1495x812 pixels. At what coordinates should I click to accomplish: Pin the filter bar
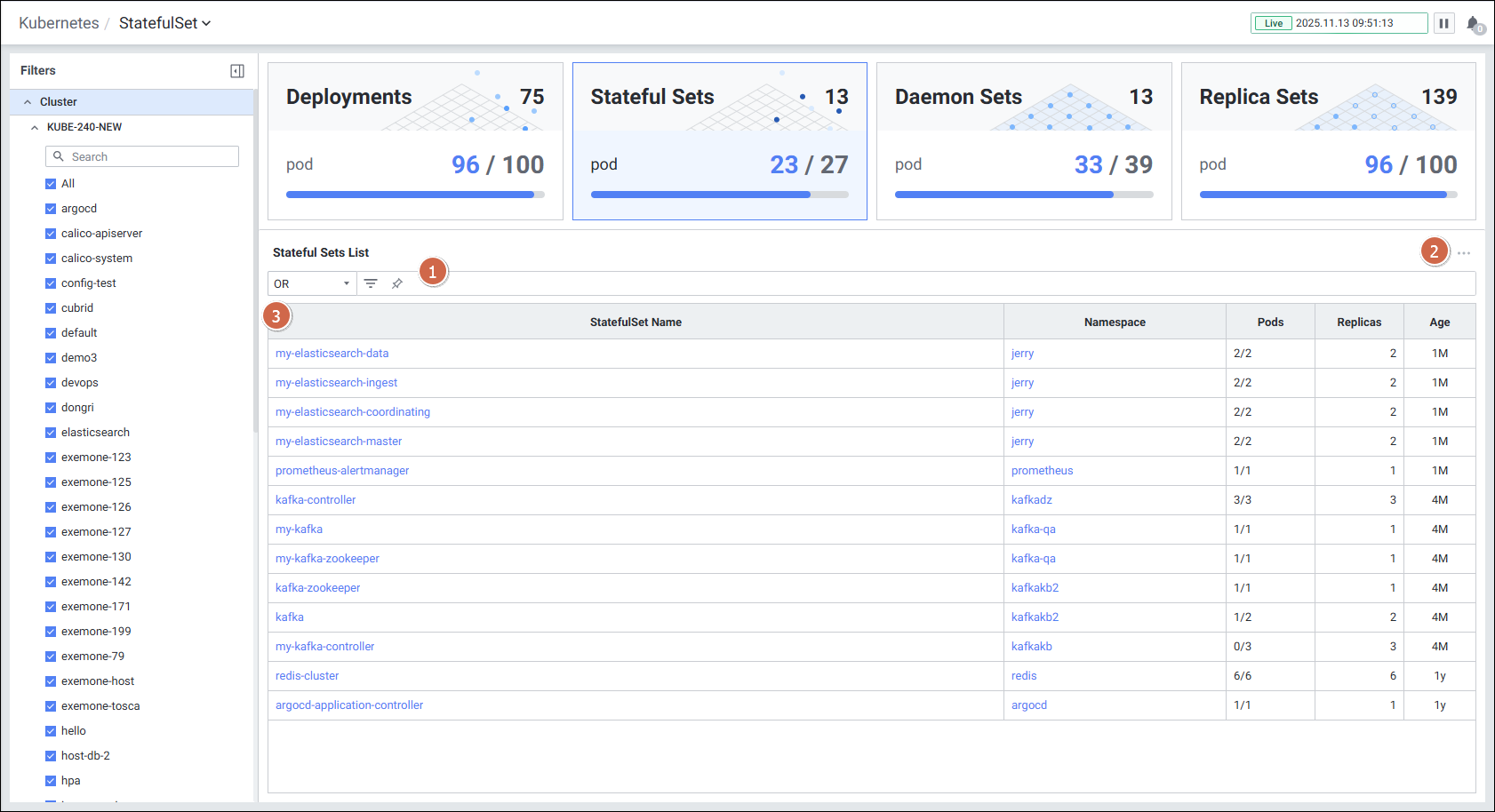397,283
